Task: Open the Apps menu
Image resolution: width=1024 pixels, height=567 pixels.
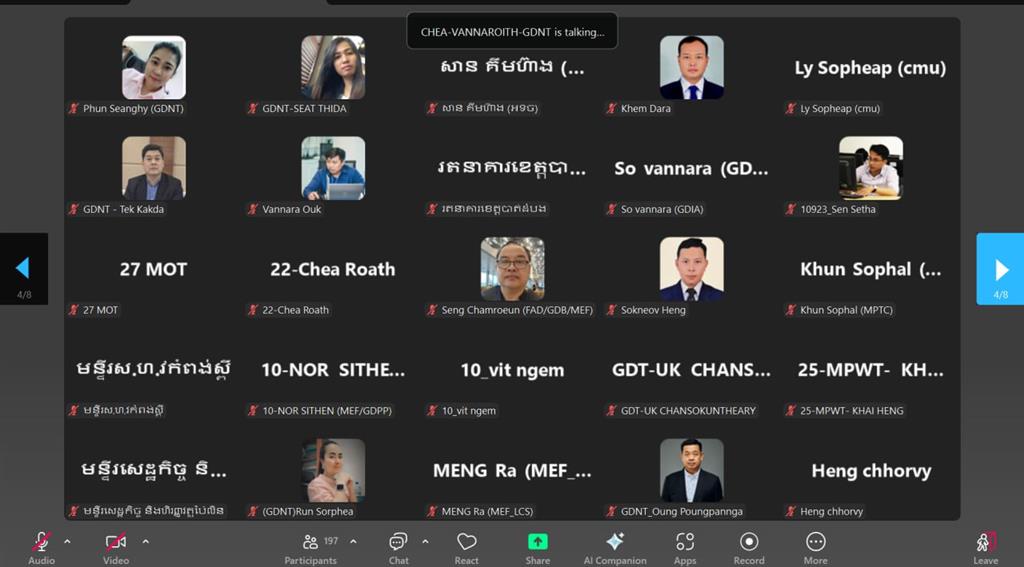Action: coord(684,547)
